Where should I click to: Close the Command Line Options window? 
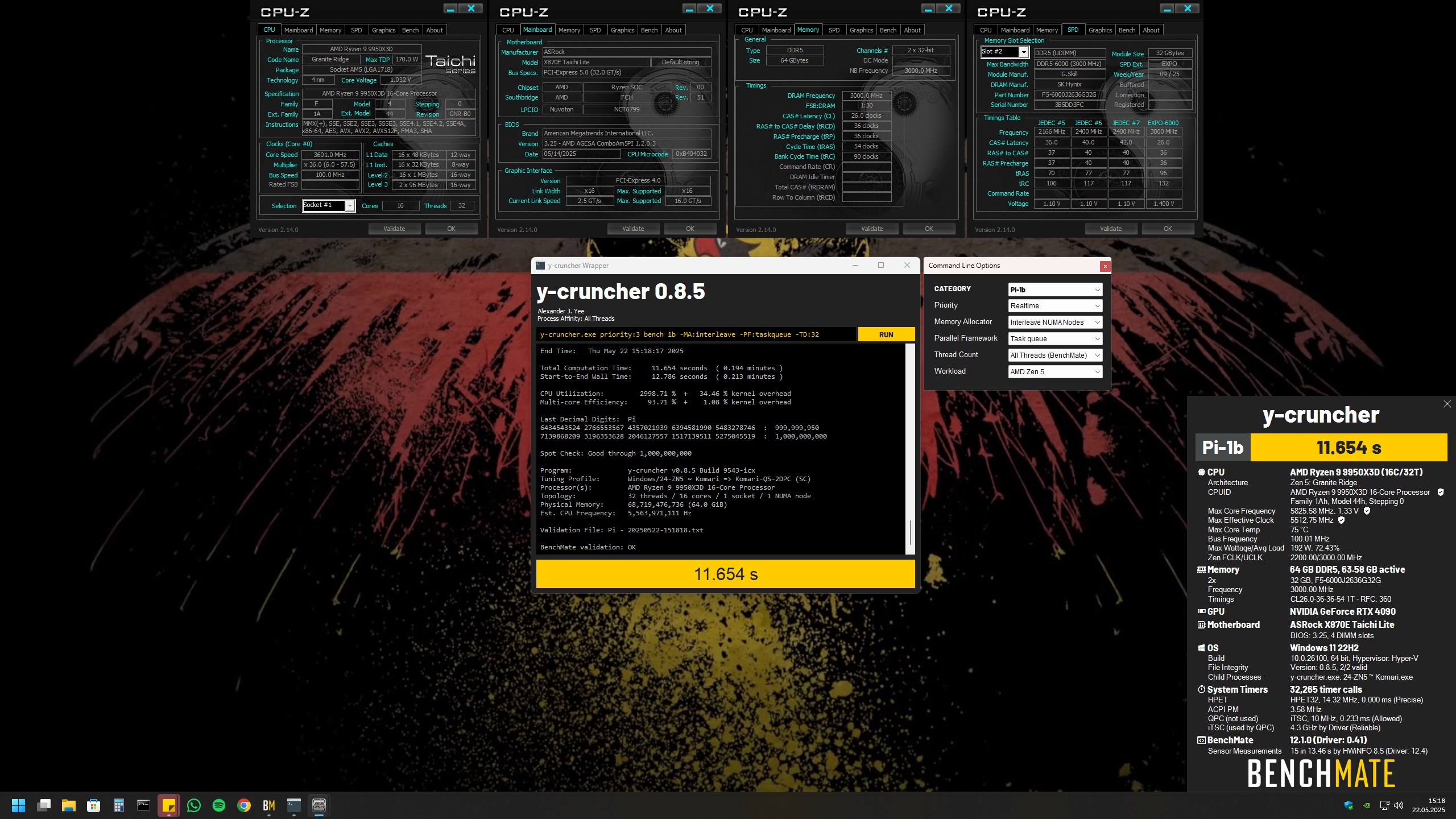coord(1105,266)
